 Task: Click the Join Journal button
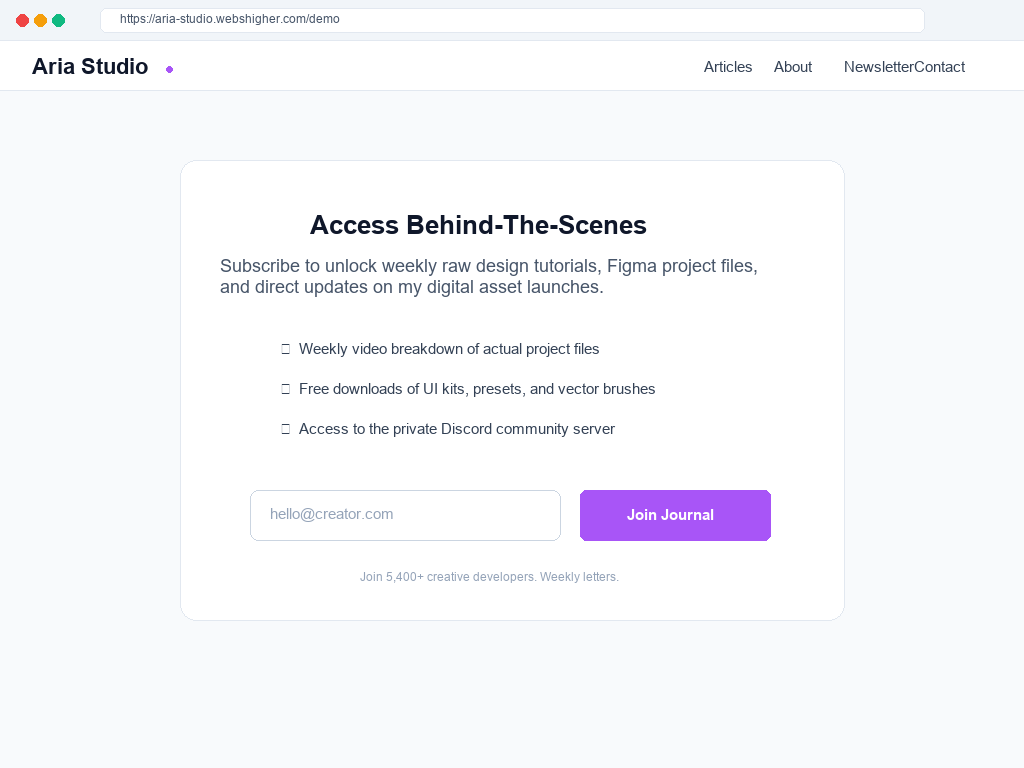(x=675, y=515)
